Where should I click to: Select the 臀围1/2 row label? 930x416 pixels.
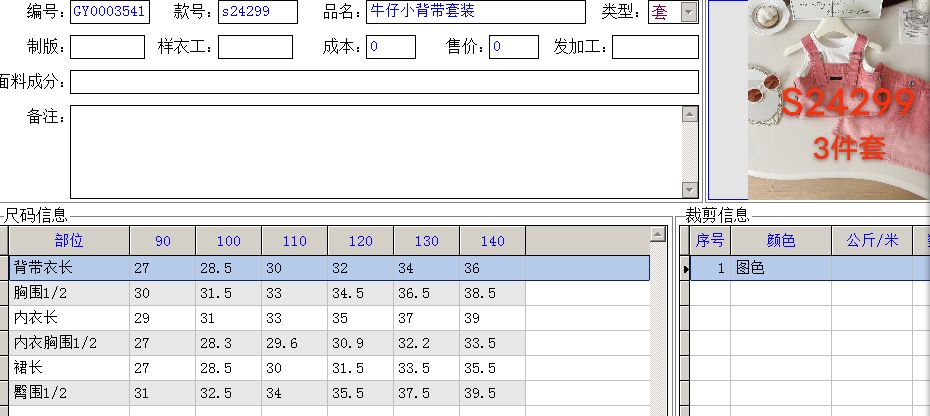click(69, 393)
